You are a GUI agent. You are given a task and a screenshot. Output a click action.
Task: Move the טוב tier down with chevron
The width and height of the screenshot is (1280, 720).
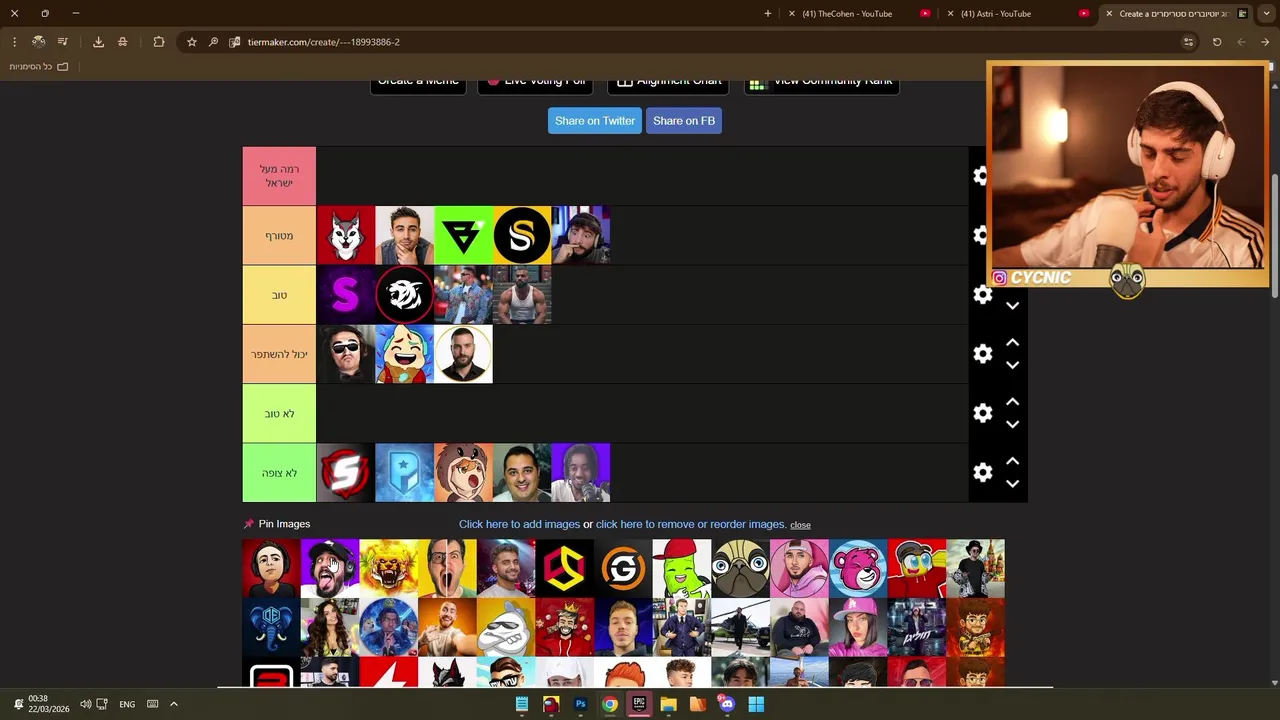click(1012, 306)
